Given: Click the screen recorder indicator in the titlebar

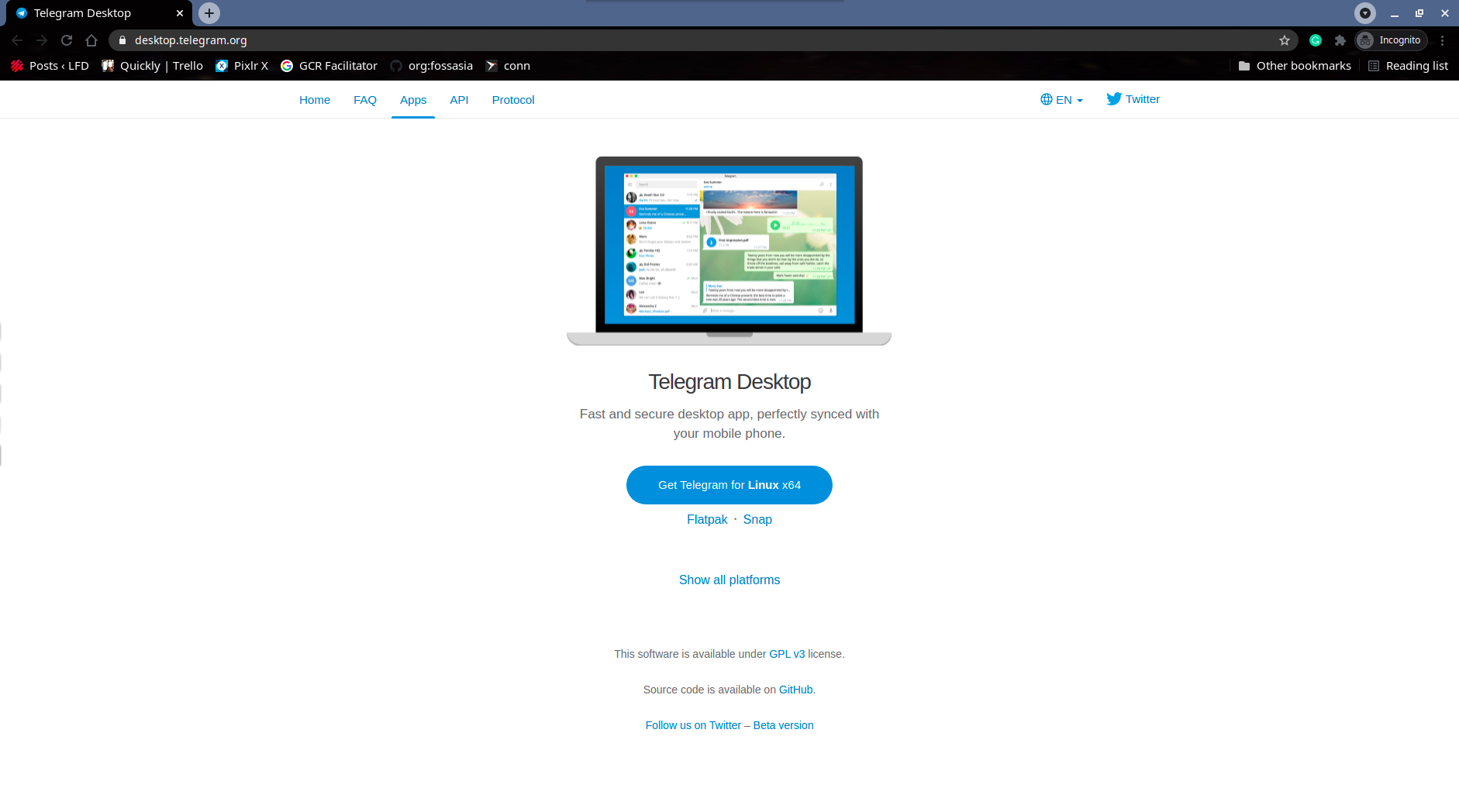Looking at the screenshot, I should 1364,12.
